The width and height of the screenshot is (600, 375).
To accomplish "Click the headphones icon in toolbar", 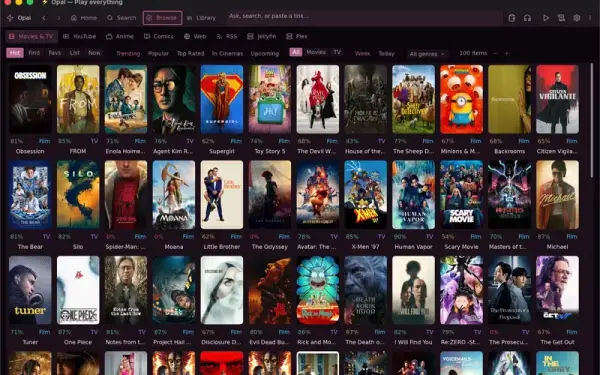I will (x=527, y=18).
